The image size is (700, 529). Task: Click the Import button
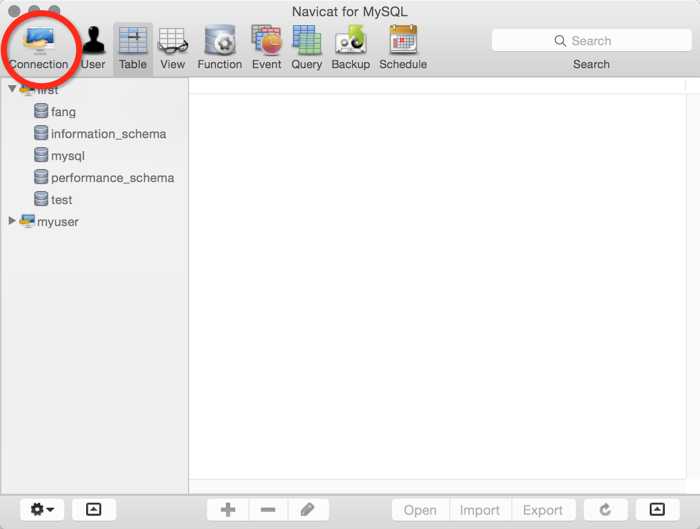tap(480, 510)
